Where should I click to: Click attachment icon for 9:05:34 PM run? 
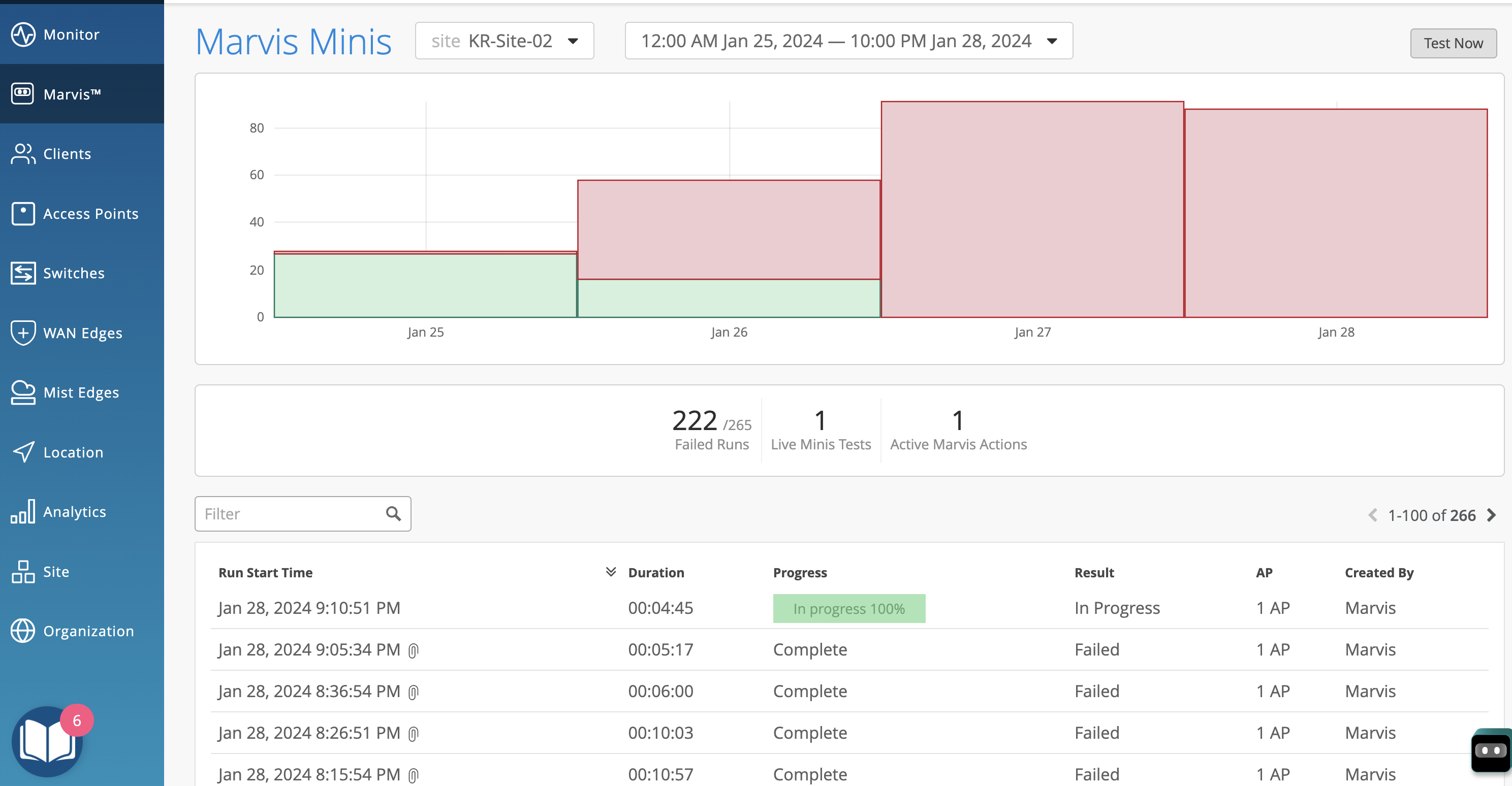[x=413, y=650]
